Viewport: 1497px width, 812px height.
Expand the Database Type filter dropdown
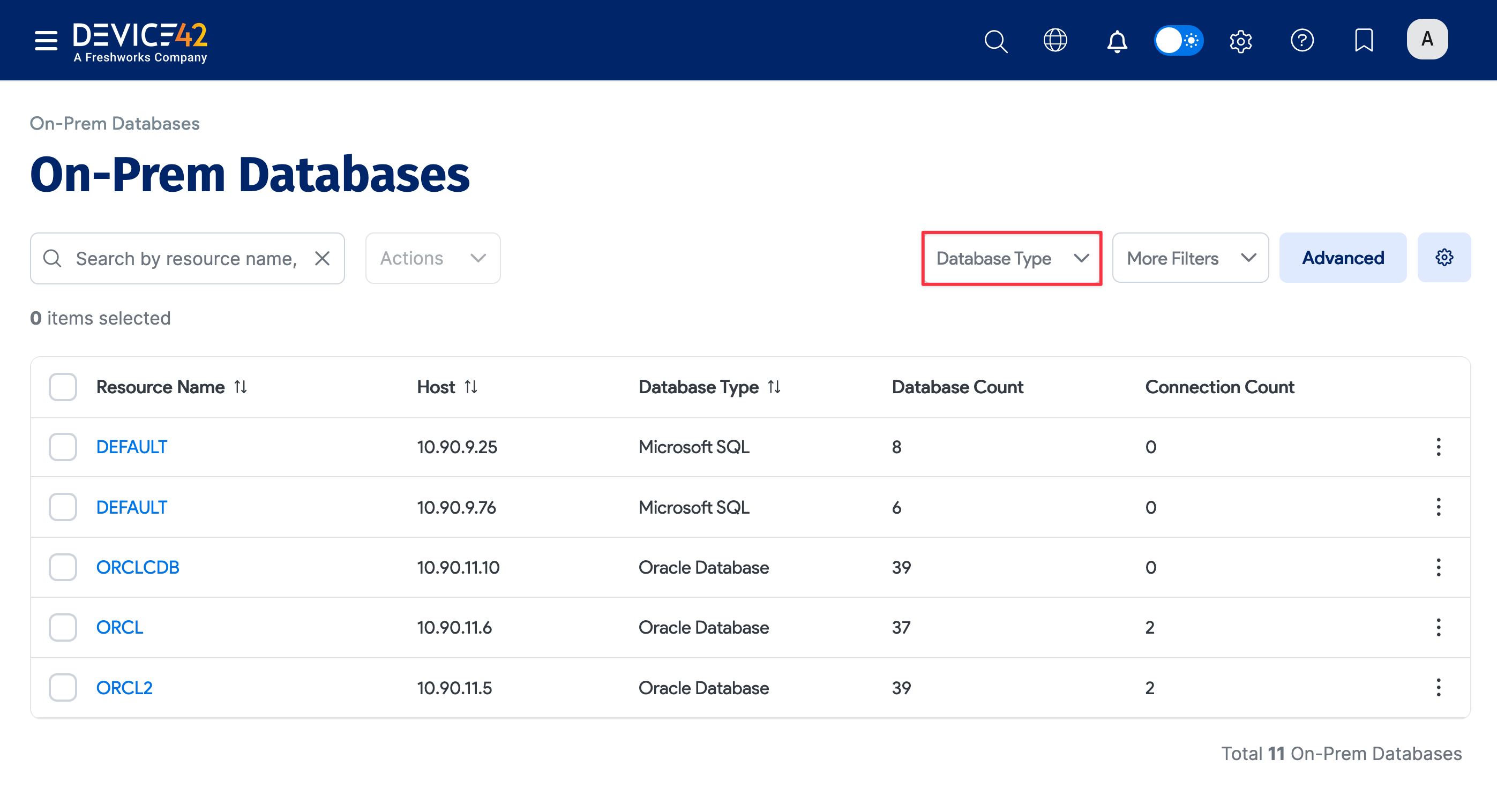(x=1011, y=258)
